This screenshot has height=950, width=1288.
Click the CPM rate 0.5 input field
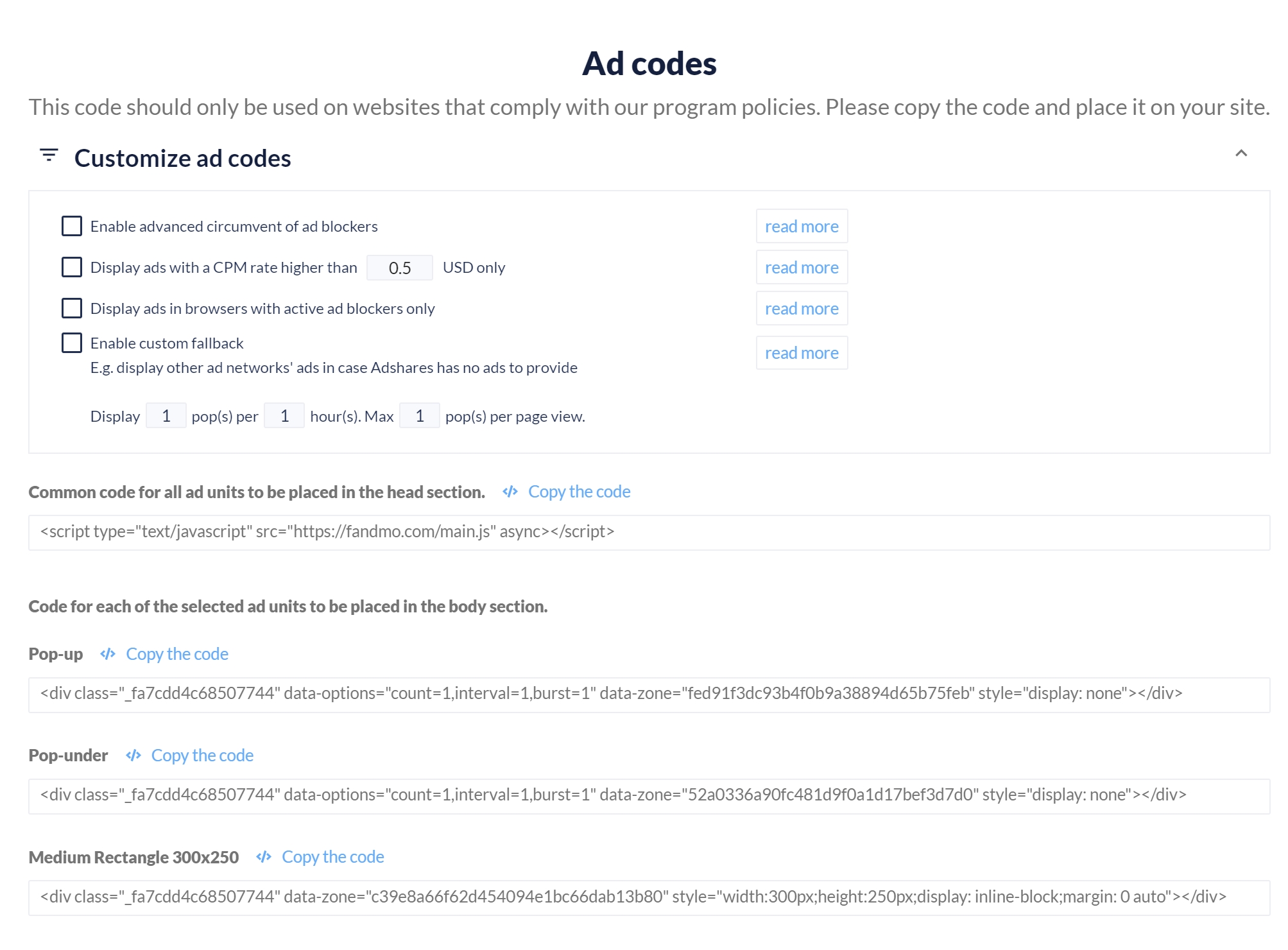tap(400, 268)
